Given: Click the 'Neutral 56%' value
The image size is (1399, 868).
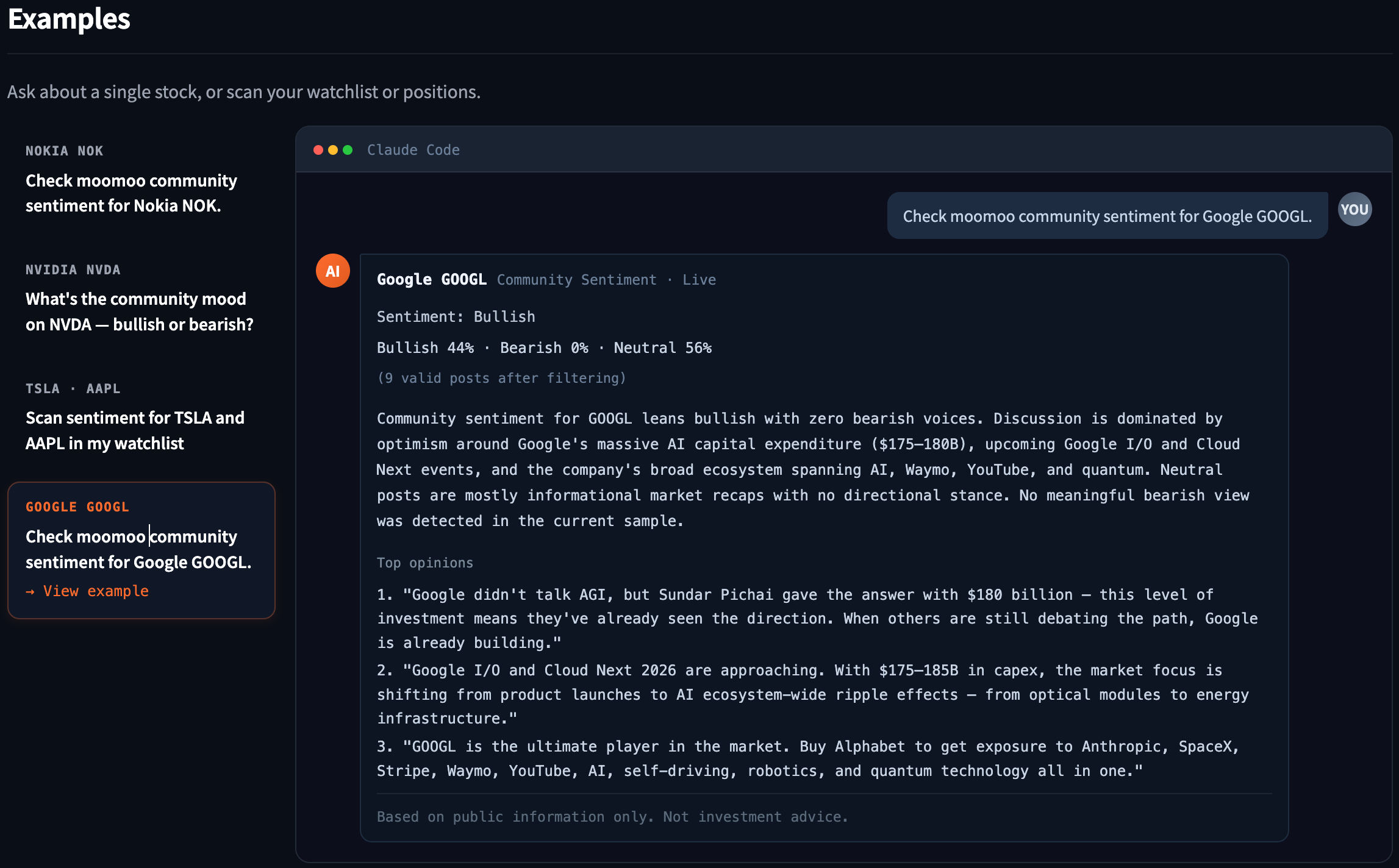Looking at the screenshot, I should 663,348.
